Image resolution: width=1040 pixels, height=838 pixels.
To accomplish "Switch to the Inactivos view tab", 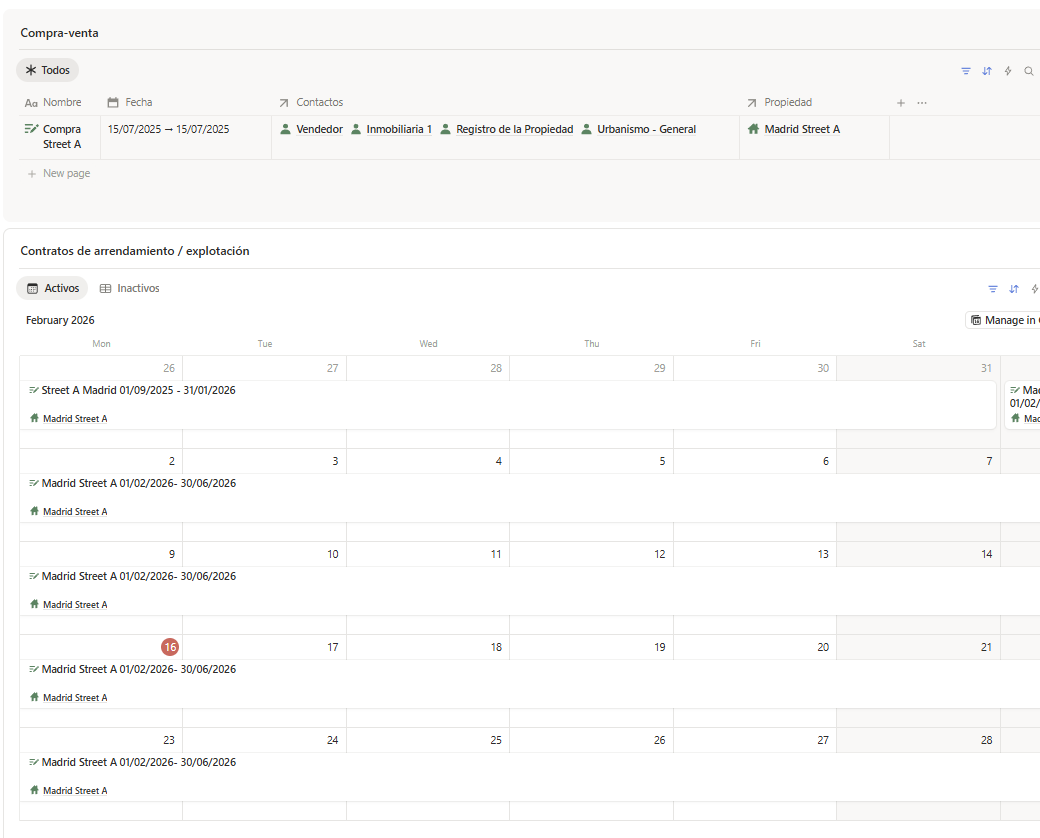I will (x=130, y=289).
